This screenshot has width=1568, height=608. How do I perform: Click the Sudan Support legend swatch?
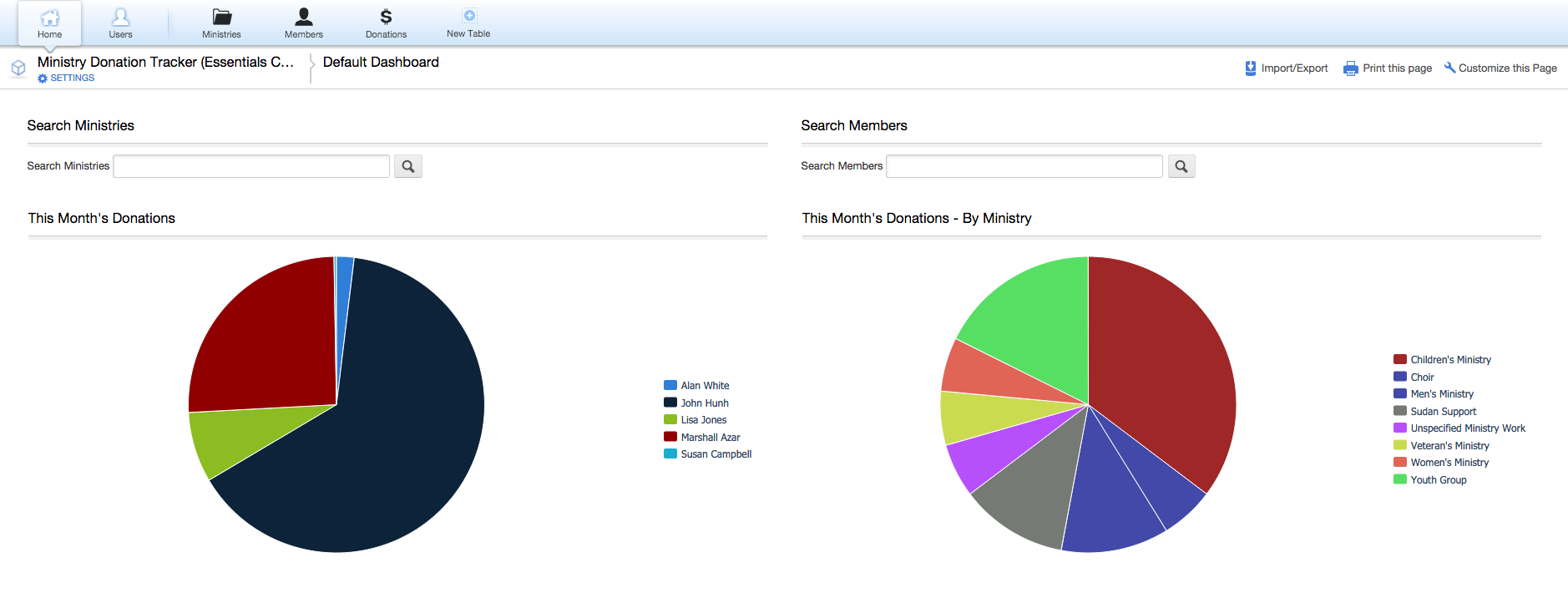tap(1400, 411)
